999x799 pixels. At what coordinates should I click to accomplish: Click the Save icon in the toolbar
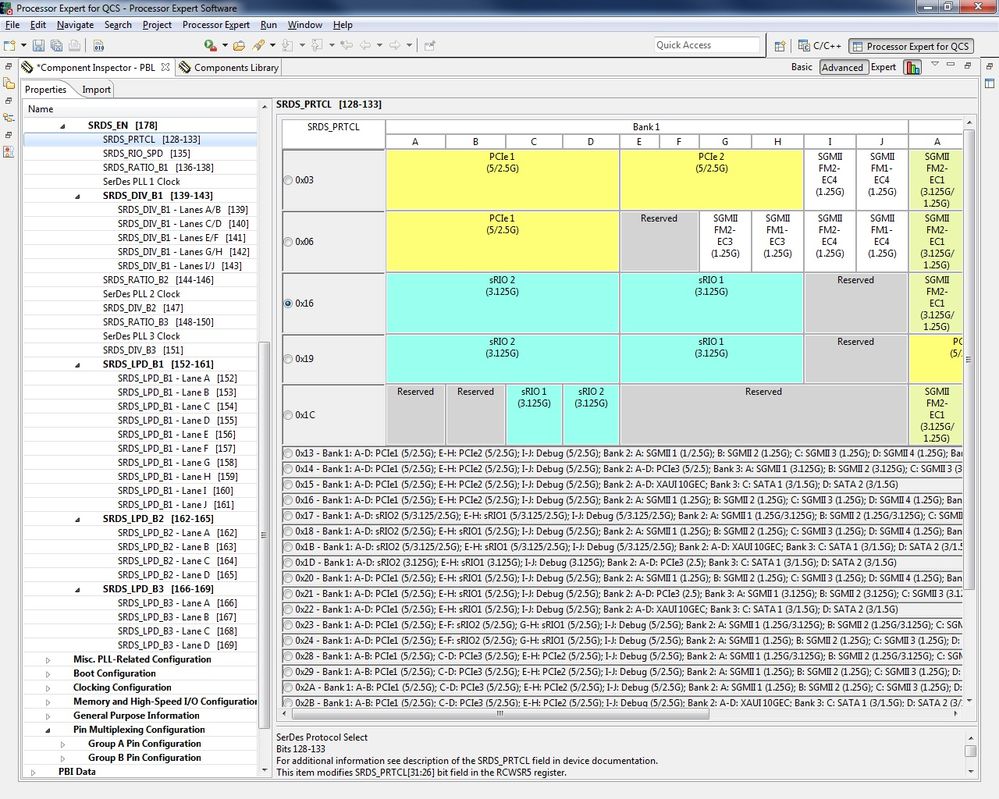click(x=38, y=45)
